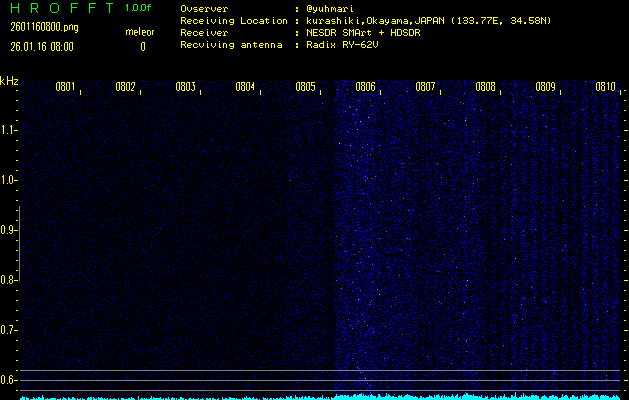This screenshot has height=400, width=629.
Task: Click the kHz axis unit label
Action: (x=9, y=81)
